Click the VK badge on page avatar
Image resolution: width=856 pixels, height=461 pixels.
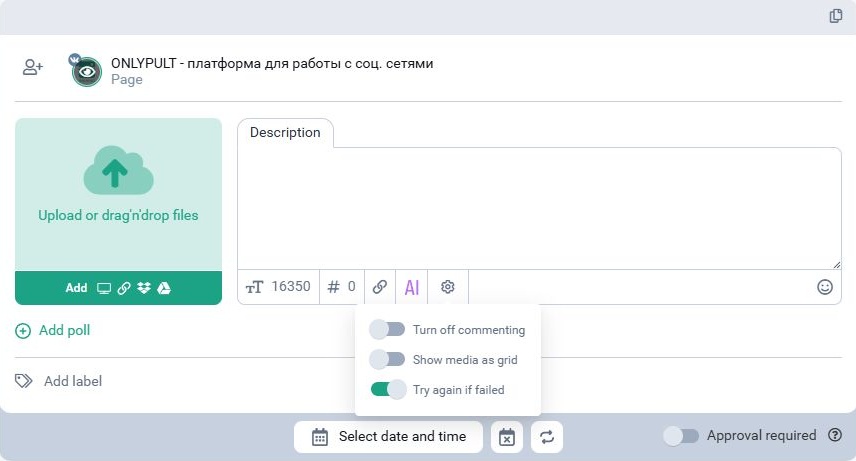[x=75, y=59]
